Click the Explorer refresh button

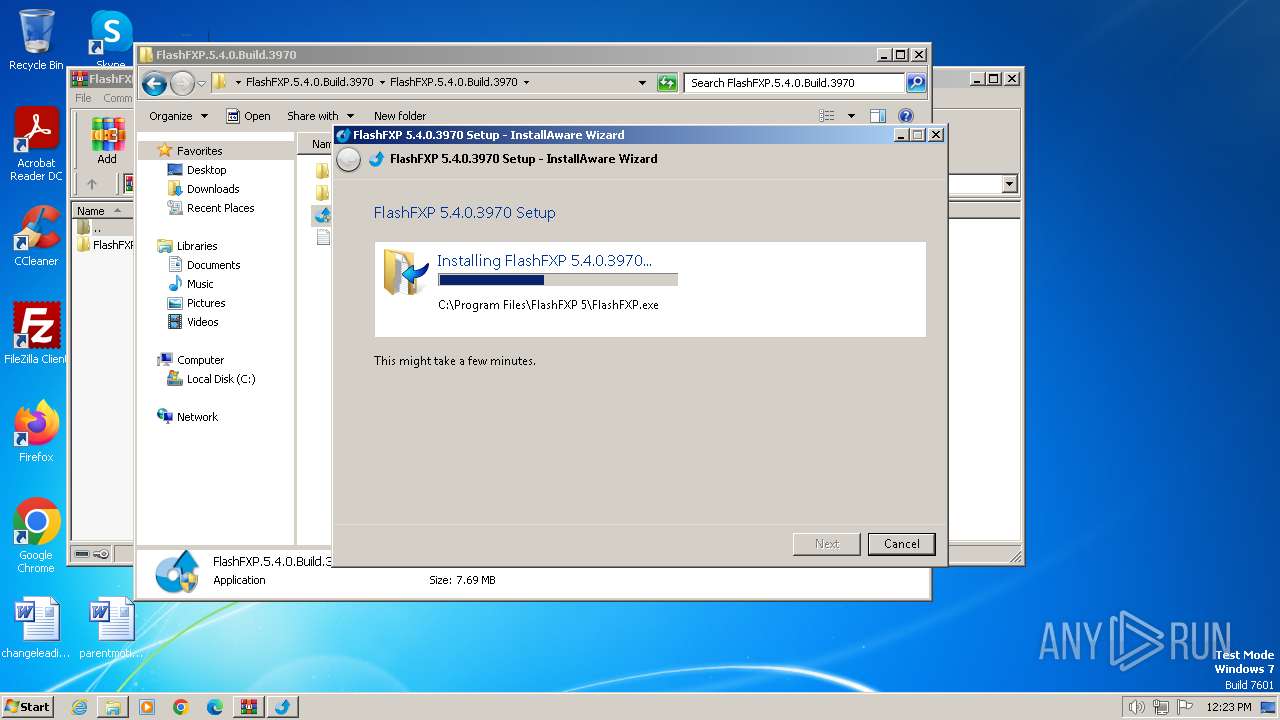click(x=667, y=83)
